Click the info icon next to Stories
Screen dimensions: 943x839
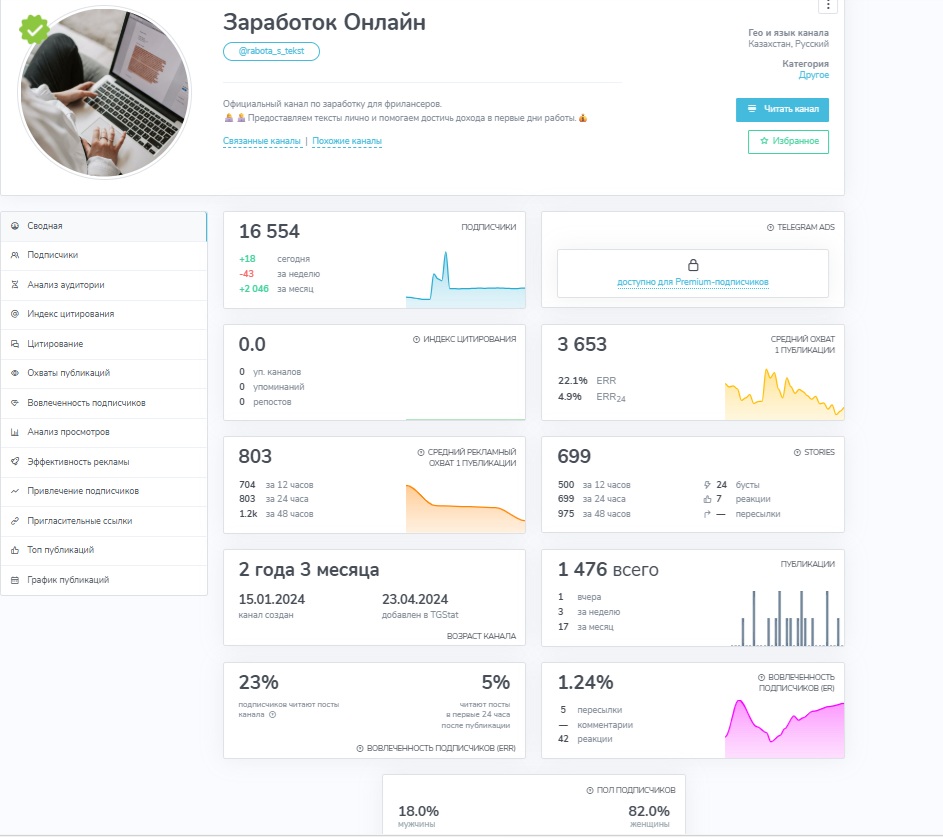797,452
